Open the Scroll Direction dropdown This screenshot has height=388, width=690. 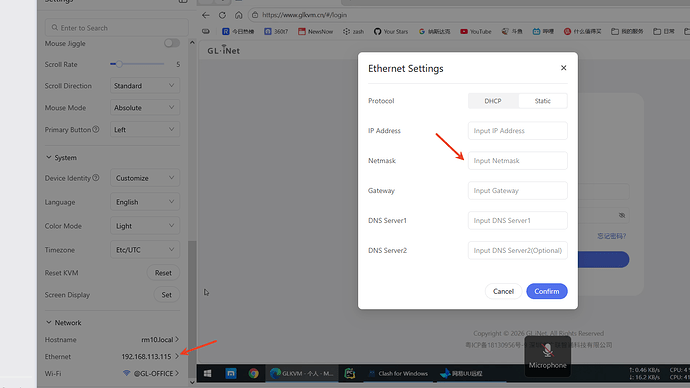145,86
